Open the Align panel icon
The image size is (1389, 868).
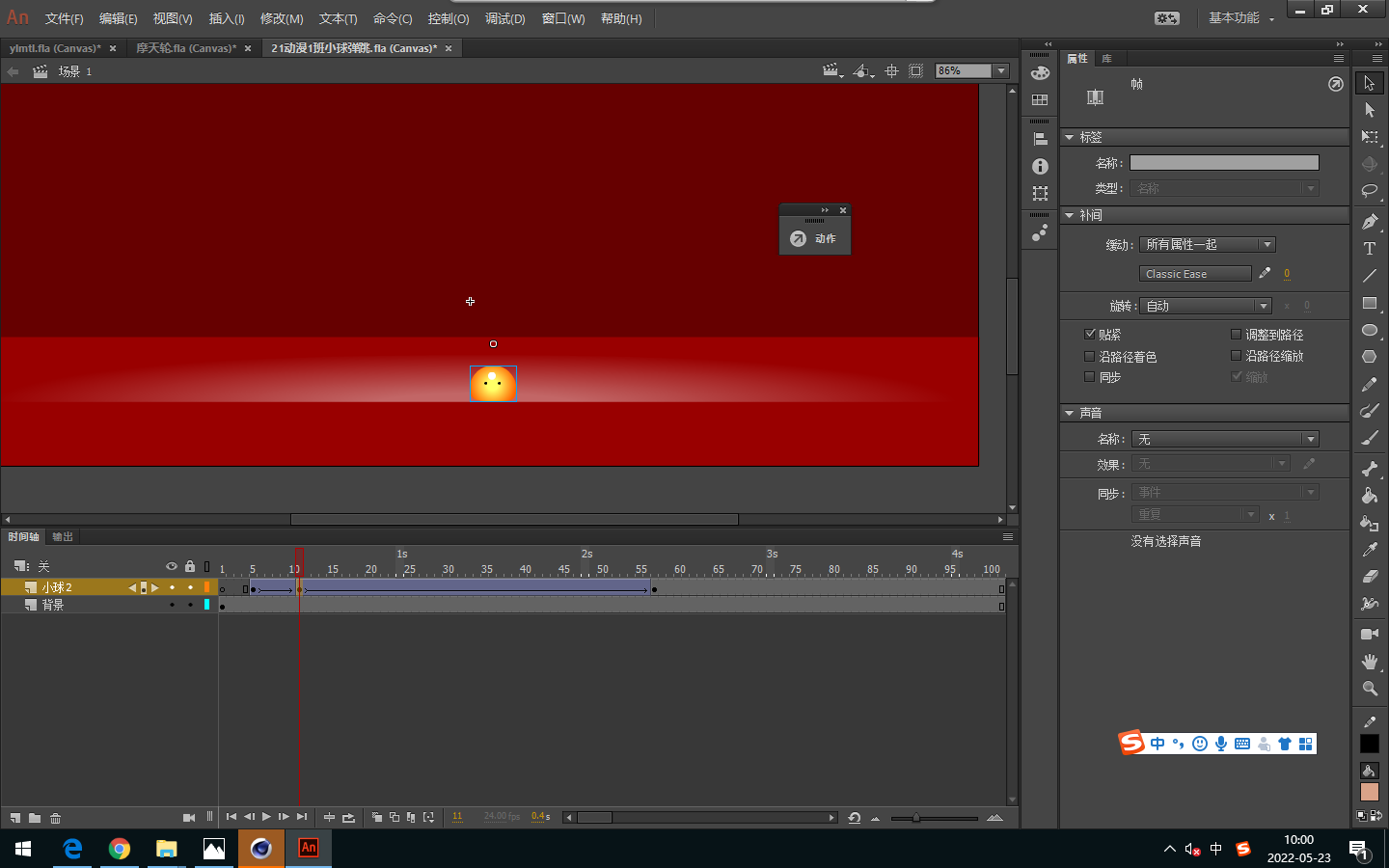click(1040, 139)
